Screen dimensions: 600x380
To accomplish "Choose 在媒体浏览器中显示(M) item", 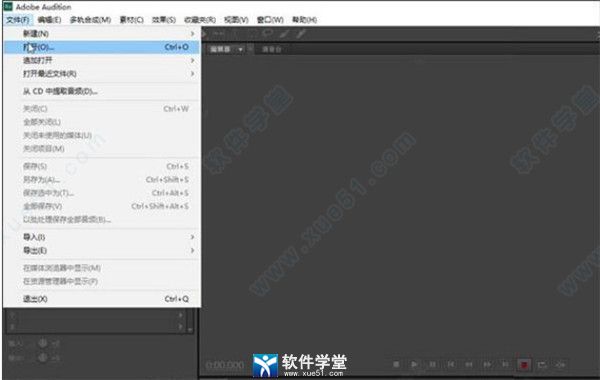I will point(101,268).
